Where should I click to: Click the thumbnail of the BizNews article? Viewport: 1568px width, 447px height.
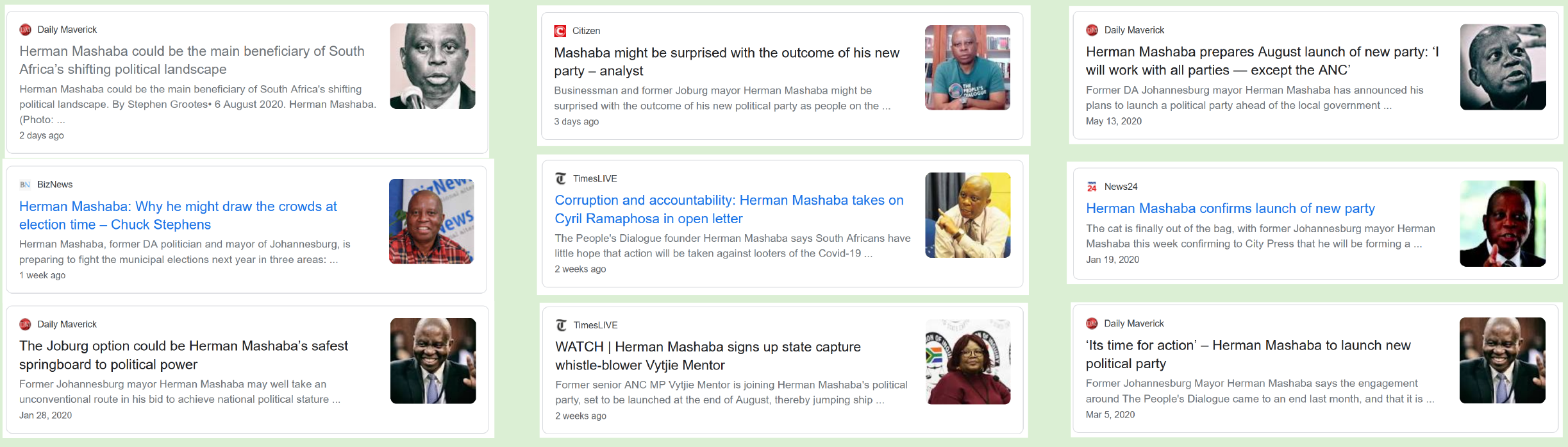(431, 221)
